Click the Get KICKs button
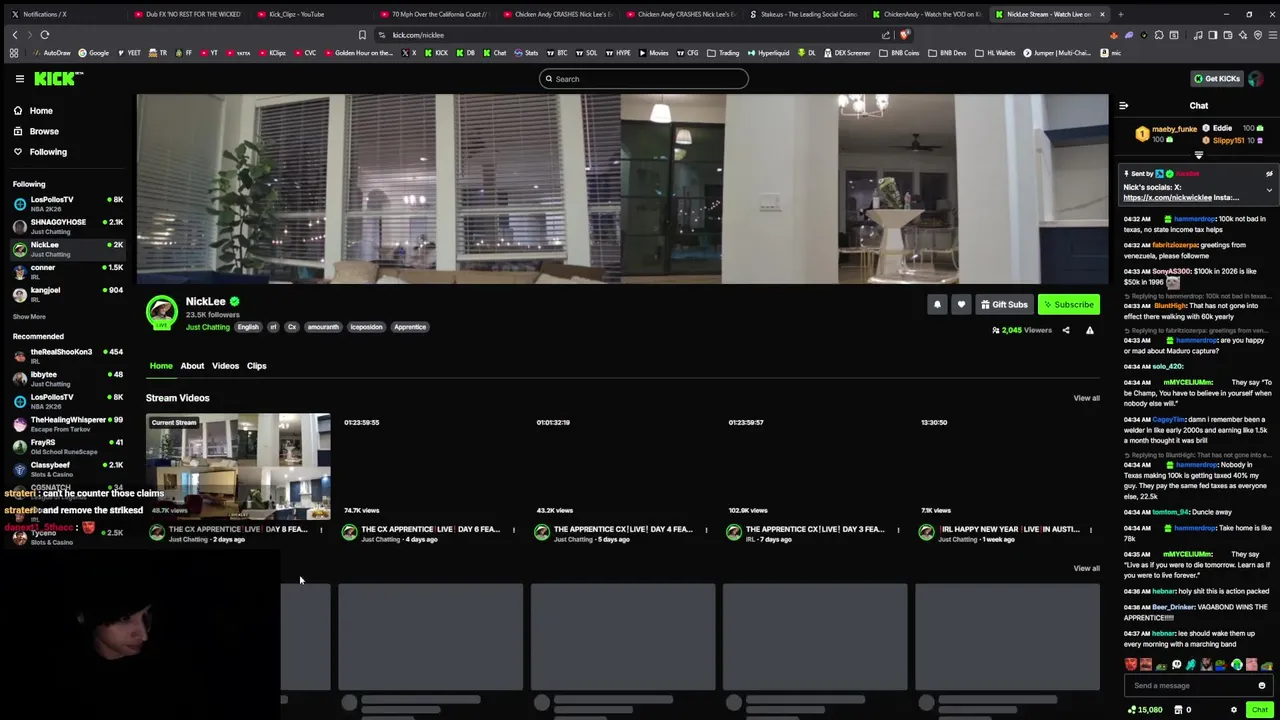The height and width of the screenshot is (720, 1280). click(1216, 78)
